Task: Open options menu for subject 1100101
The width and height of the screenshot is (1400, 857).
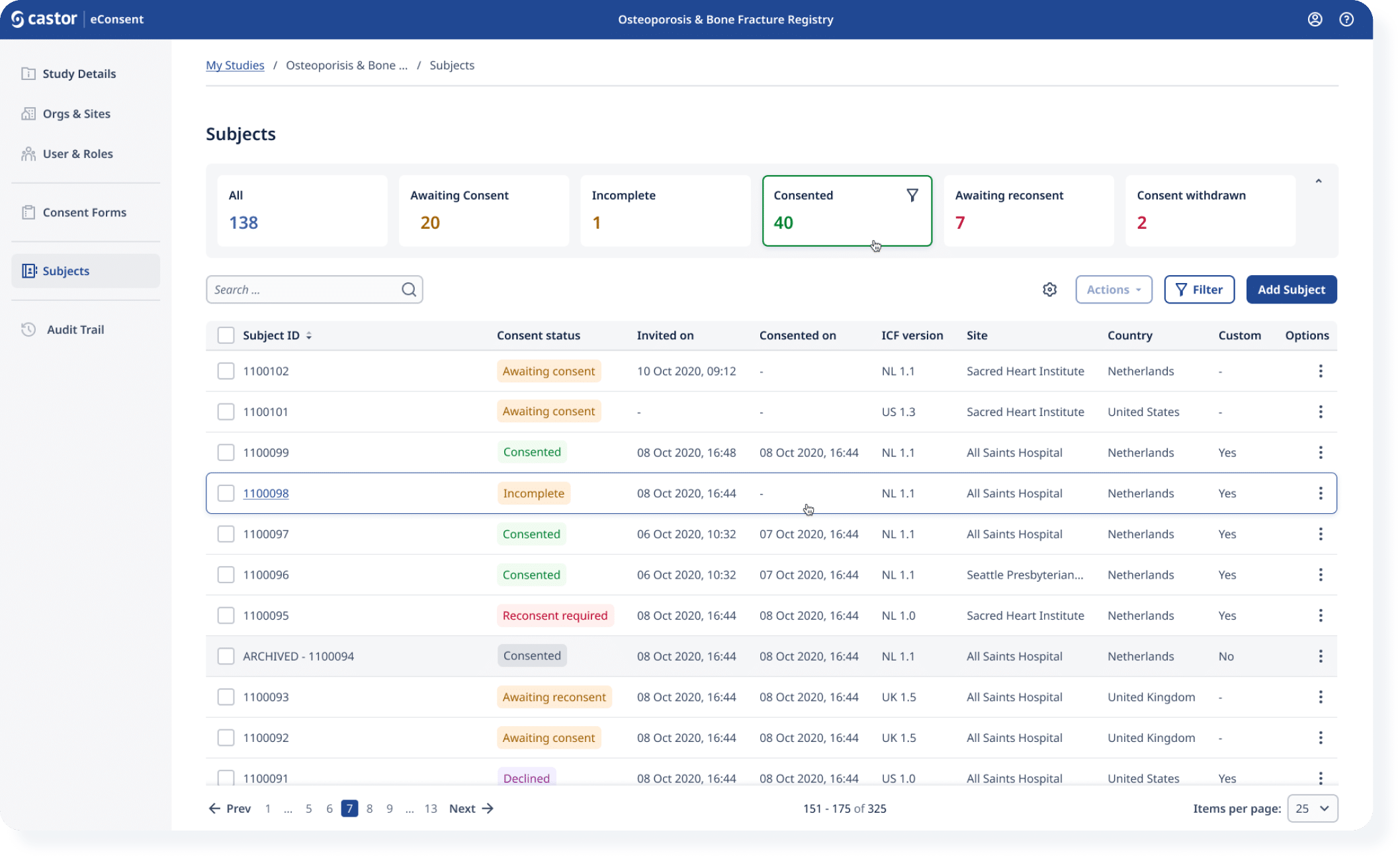Action: pyautogui.click(x=1321, y=412)
